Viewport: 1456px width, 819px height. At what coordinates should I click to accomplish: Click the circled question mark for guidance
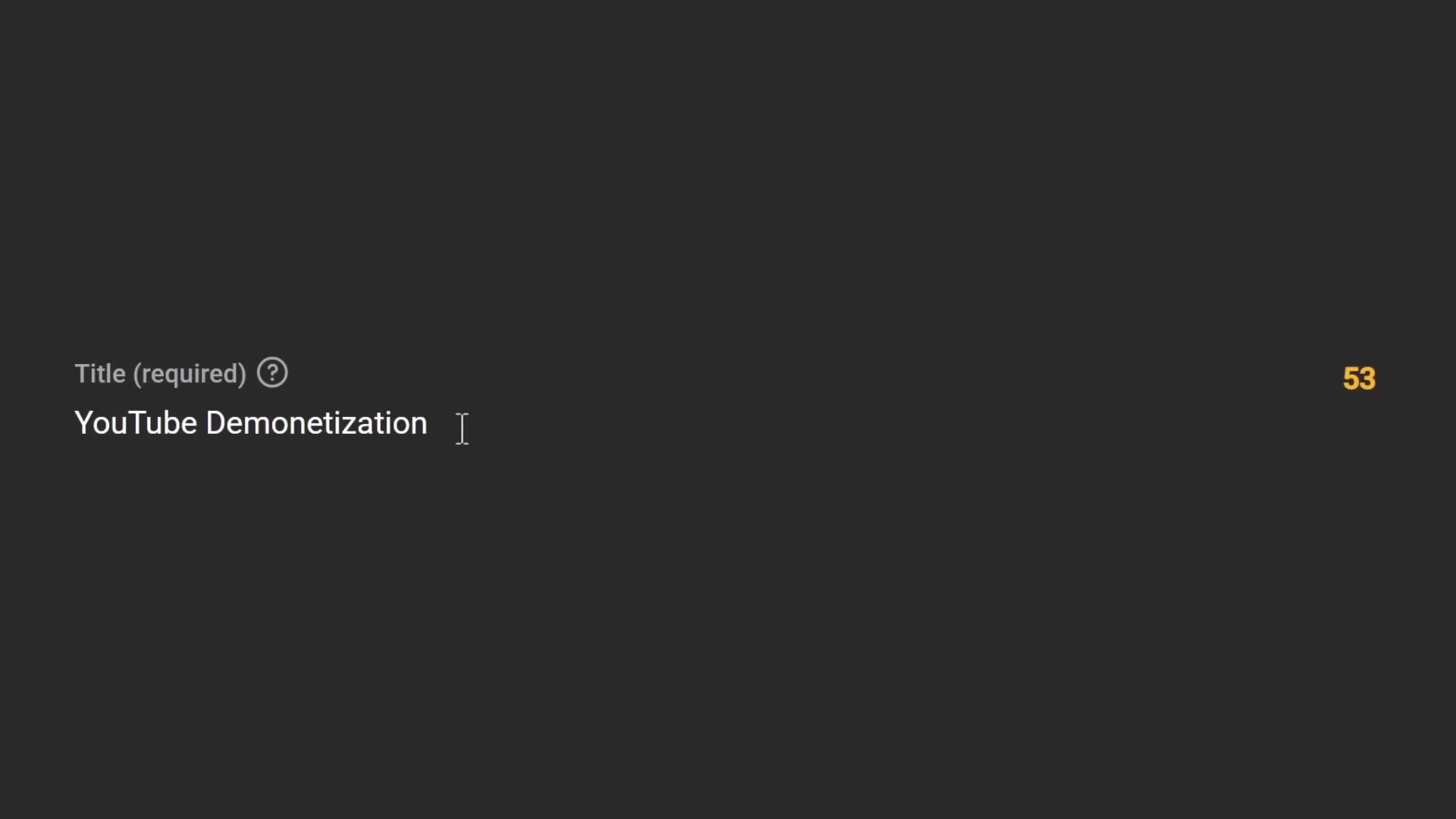(271, 372)
